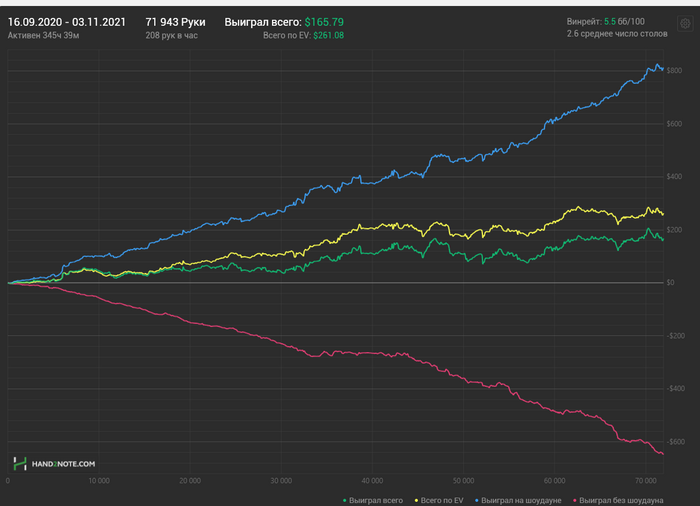
Task: Click the '10 000' hands axis label
Action: pos(99,481)
